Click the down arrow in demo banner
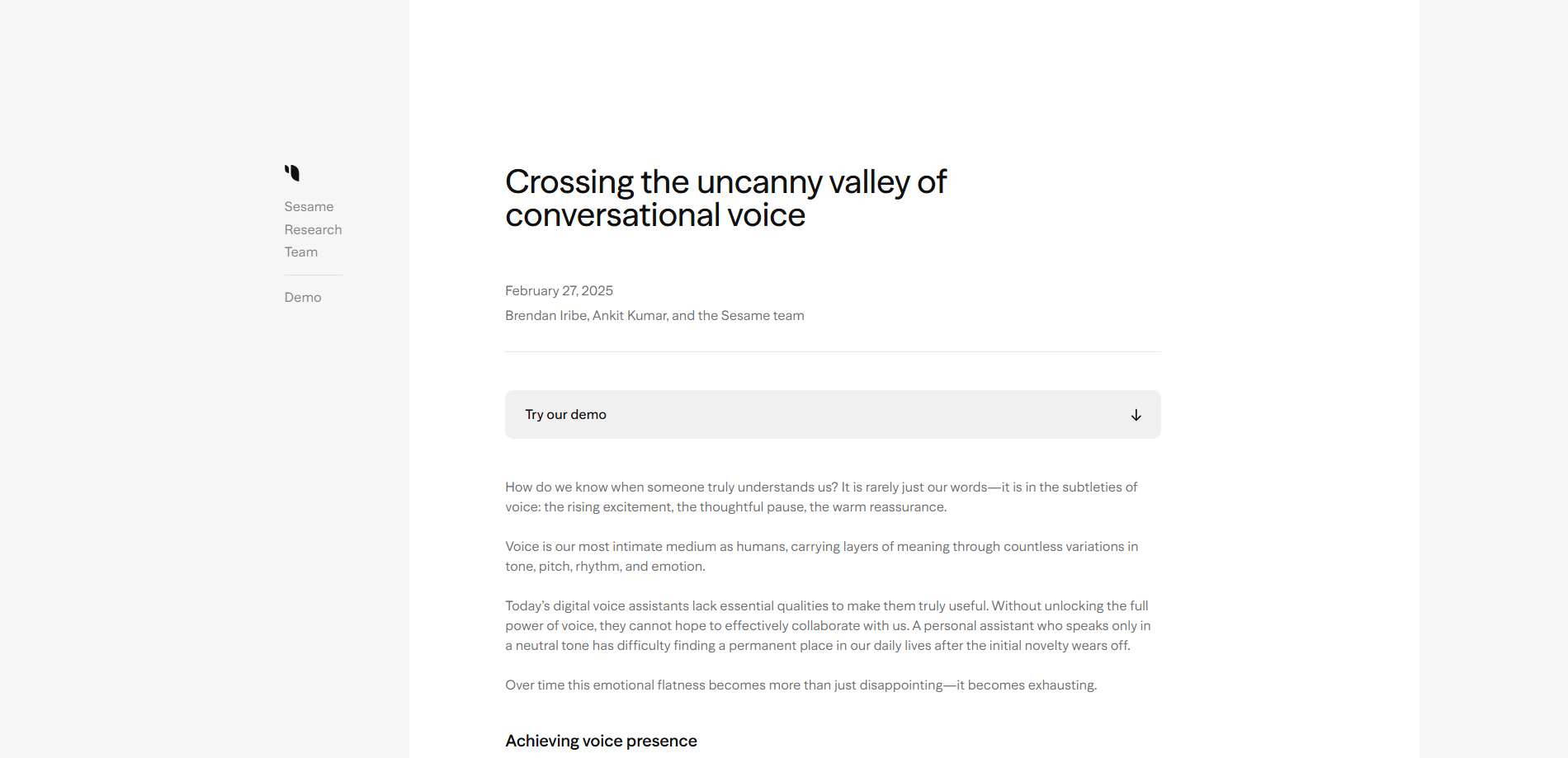This screenshot has width=1568, height=758. (x=1136, y=415)
